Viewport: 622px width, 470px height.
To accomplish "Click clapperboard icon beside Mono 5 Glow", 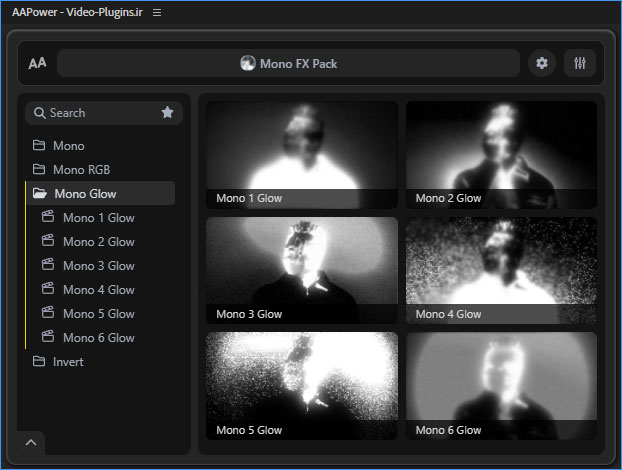I will coord(48,313).
